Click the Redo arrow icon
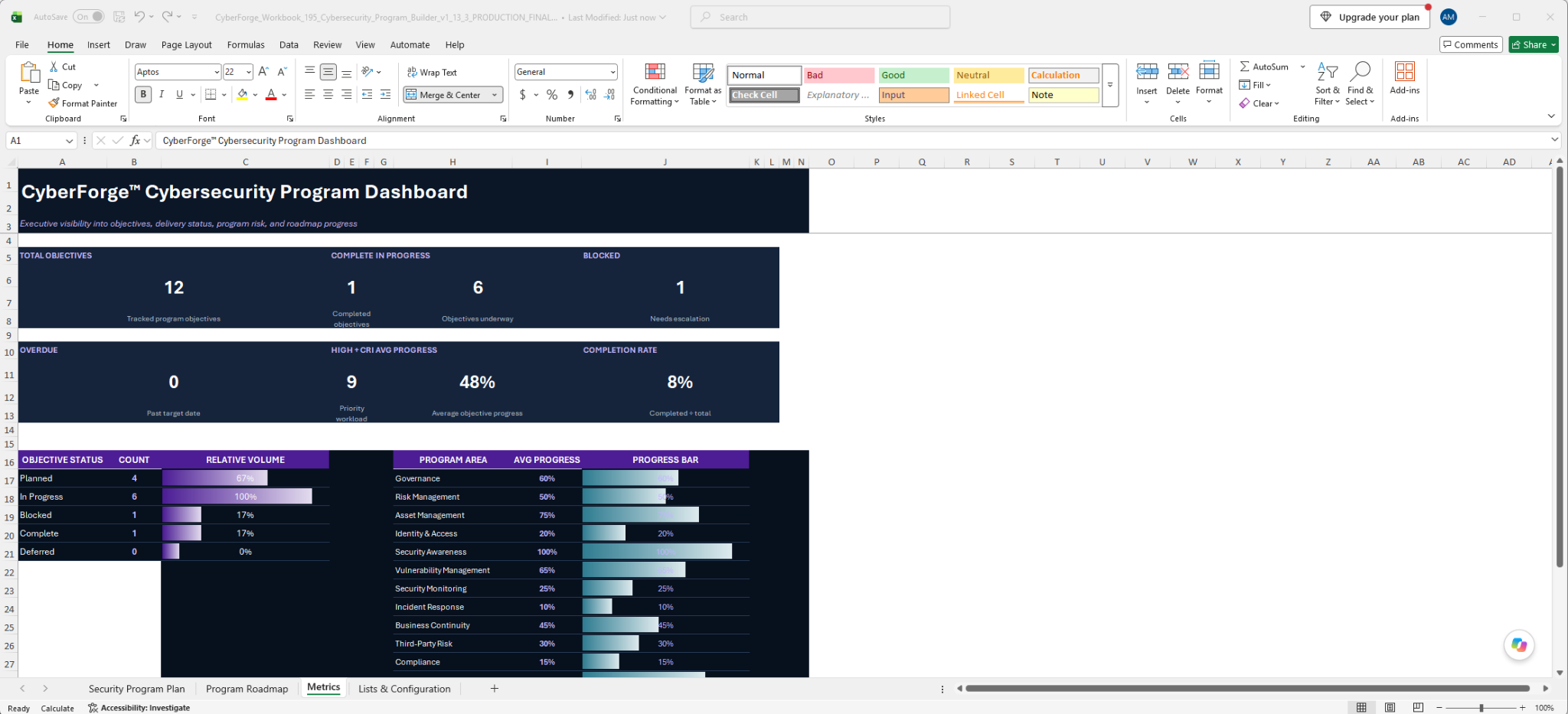 pyautogui.click(x=167, y=17)
